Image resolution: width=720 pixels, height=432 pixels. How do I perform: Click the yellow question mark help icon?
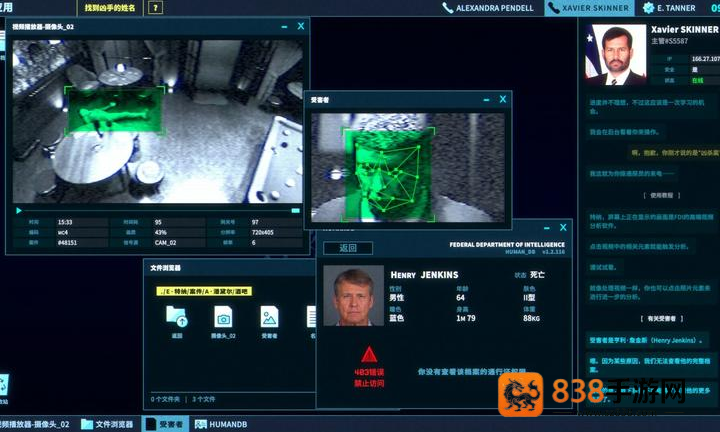tap(155, 8)
